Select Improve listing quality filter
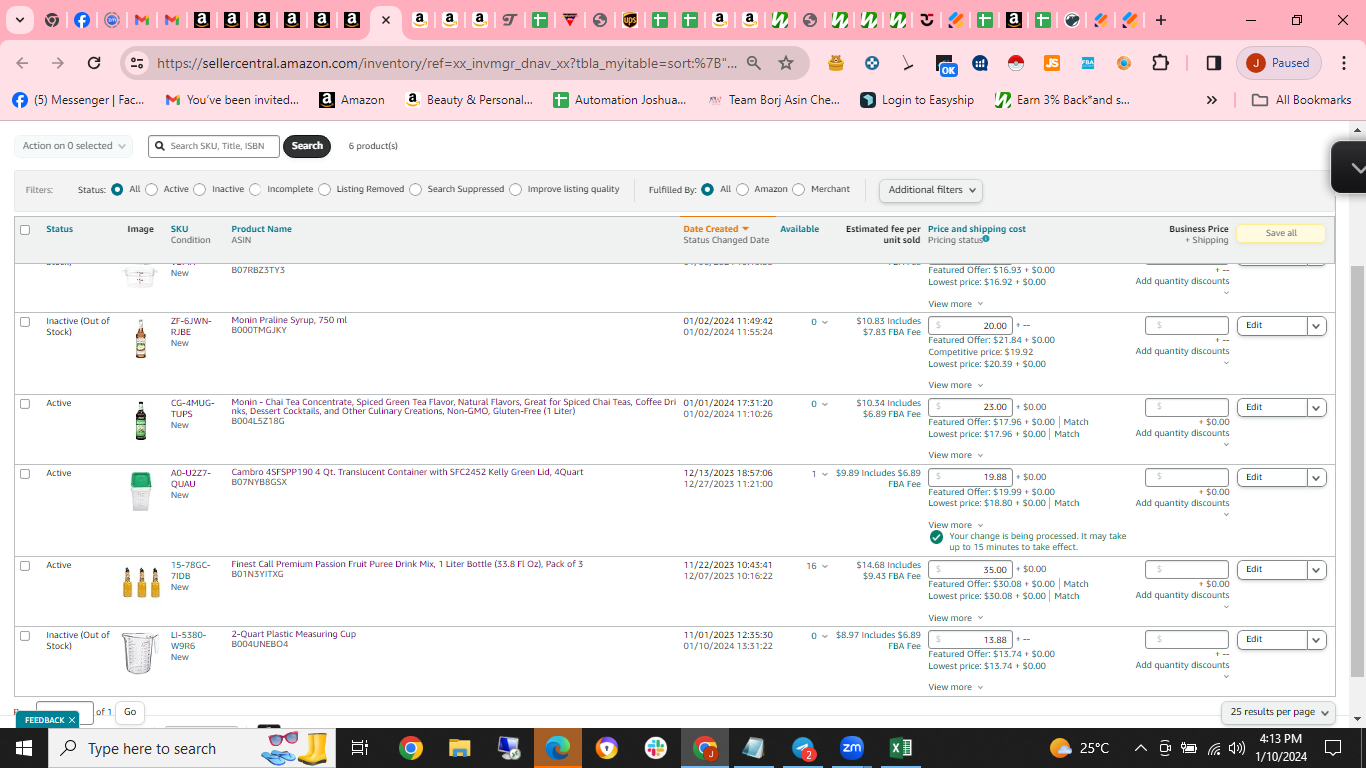 point(515,189)
